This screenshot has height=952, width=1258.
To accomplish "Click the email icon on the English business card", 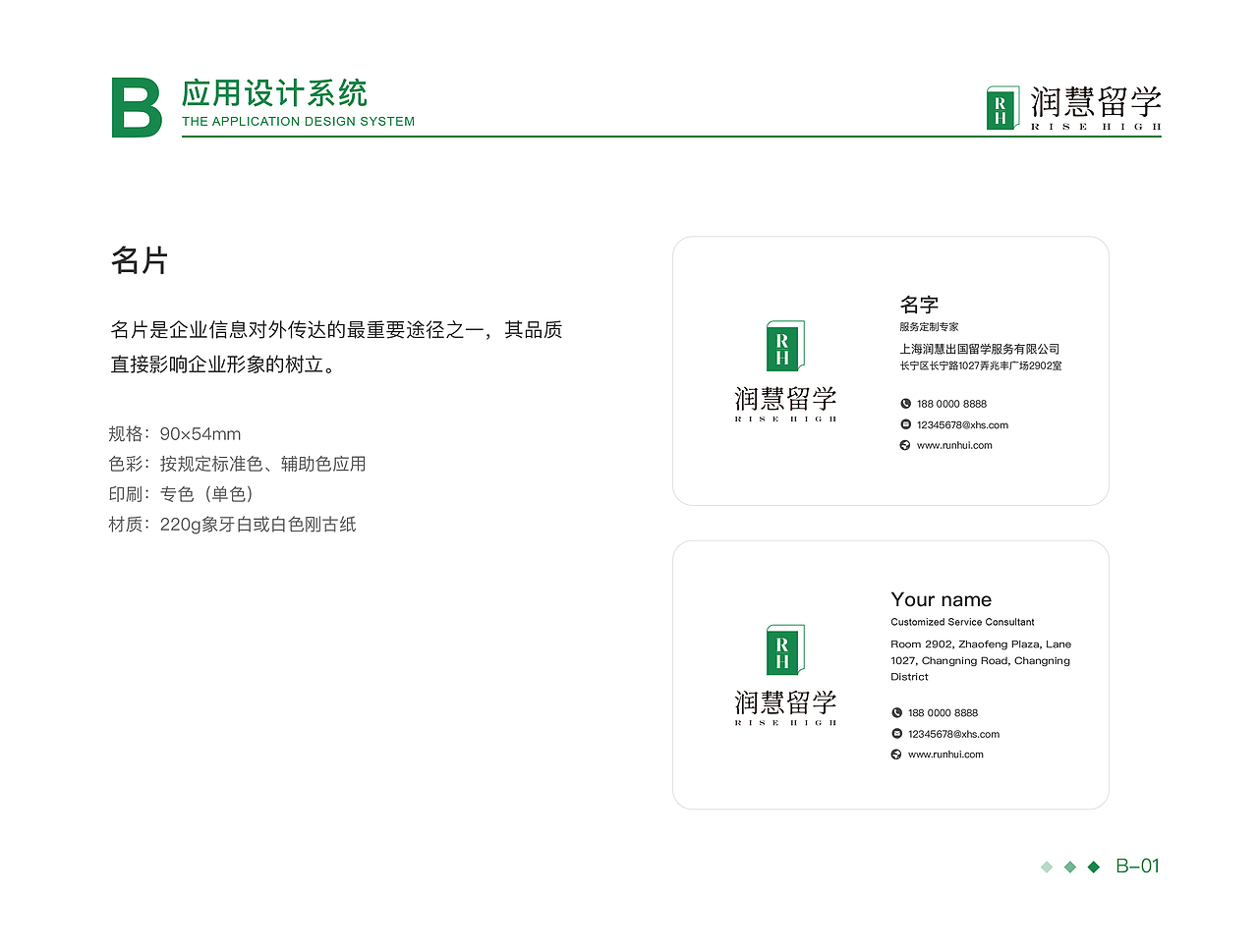I will coord(895,734).
